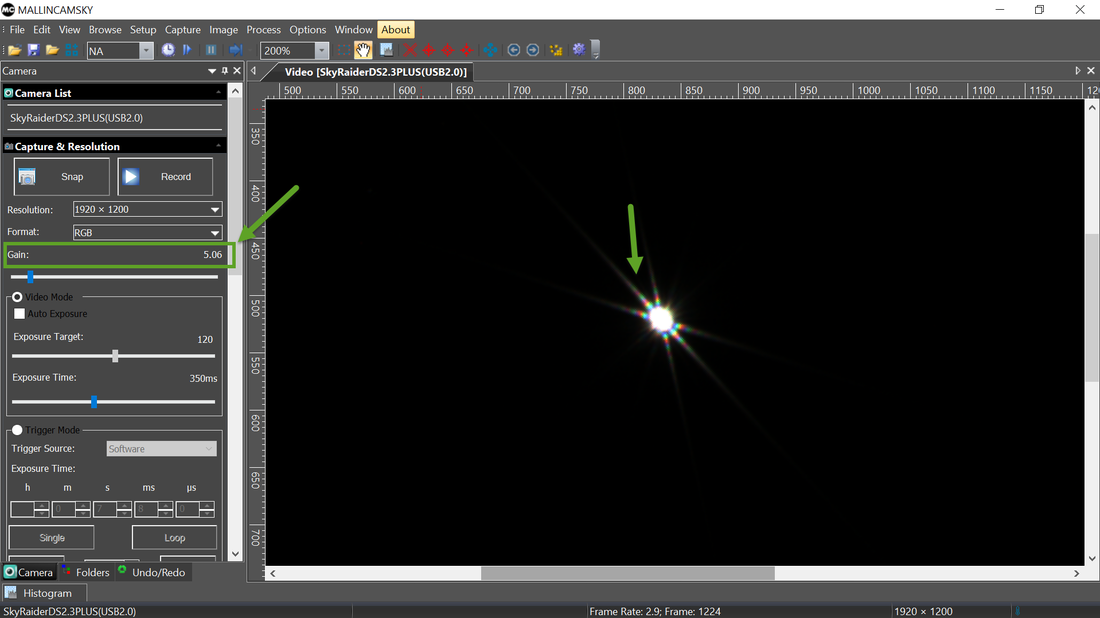
Task: Open the Trigger Source dropdown
Action: pos(161,449)
